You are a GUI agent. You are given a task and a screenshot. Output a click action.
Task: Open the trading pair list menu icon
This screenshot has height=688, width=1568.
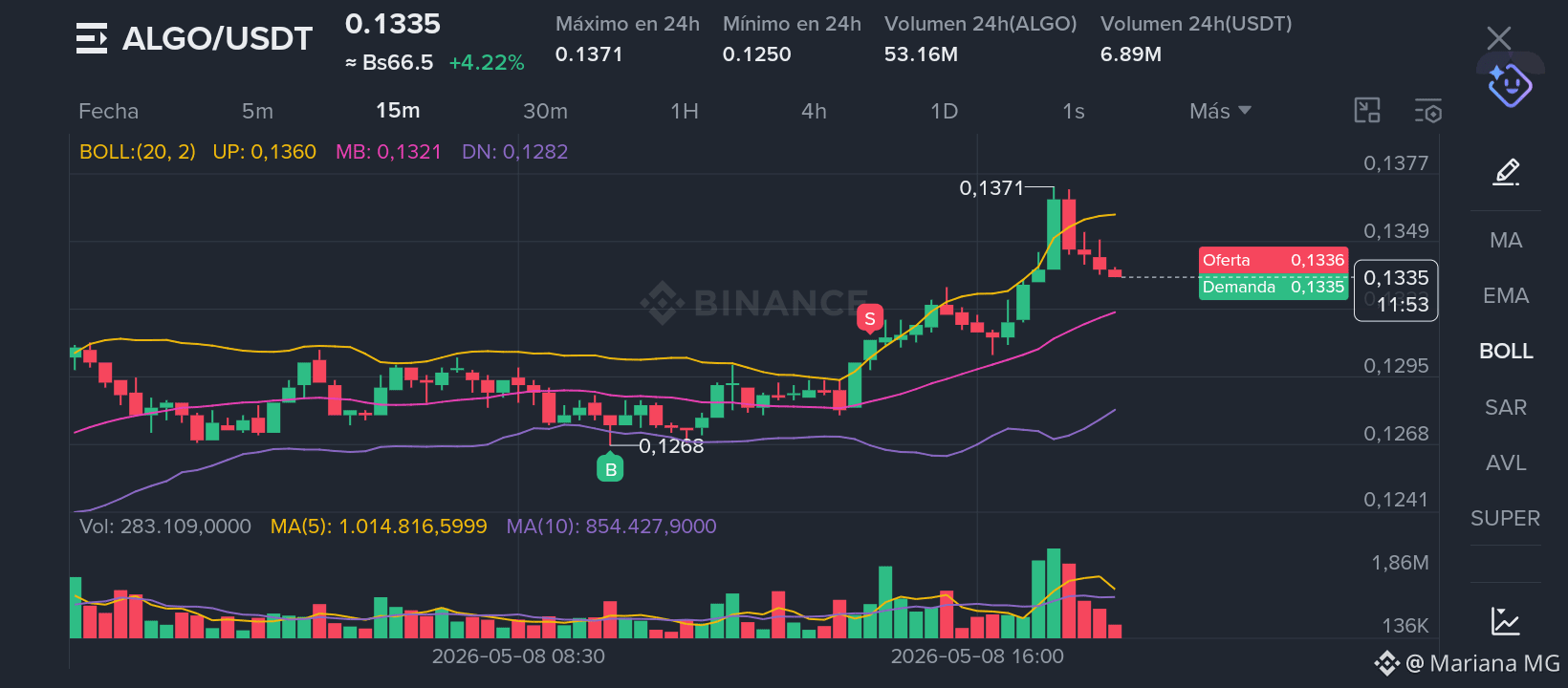(92, 39)
